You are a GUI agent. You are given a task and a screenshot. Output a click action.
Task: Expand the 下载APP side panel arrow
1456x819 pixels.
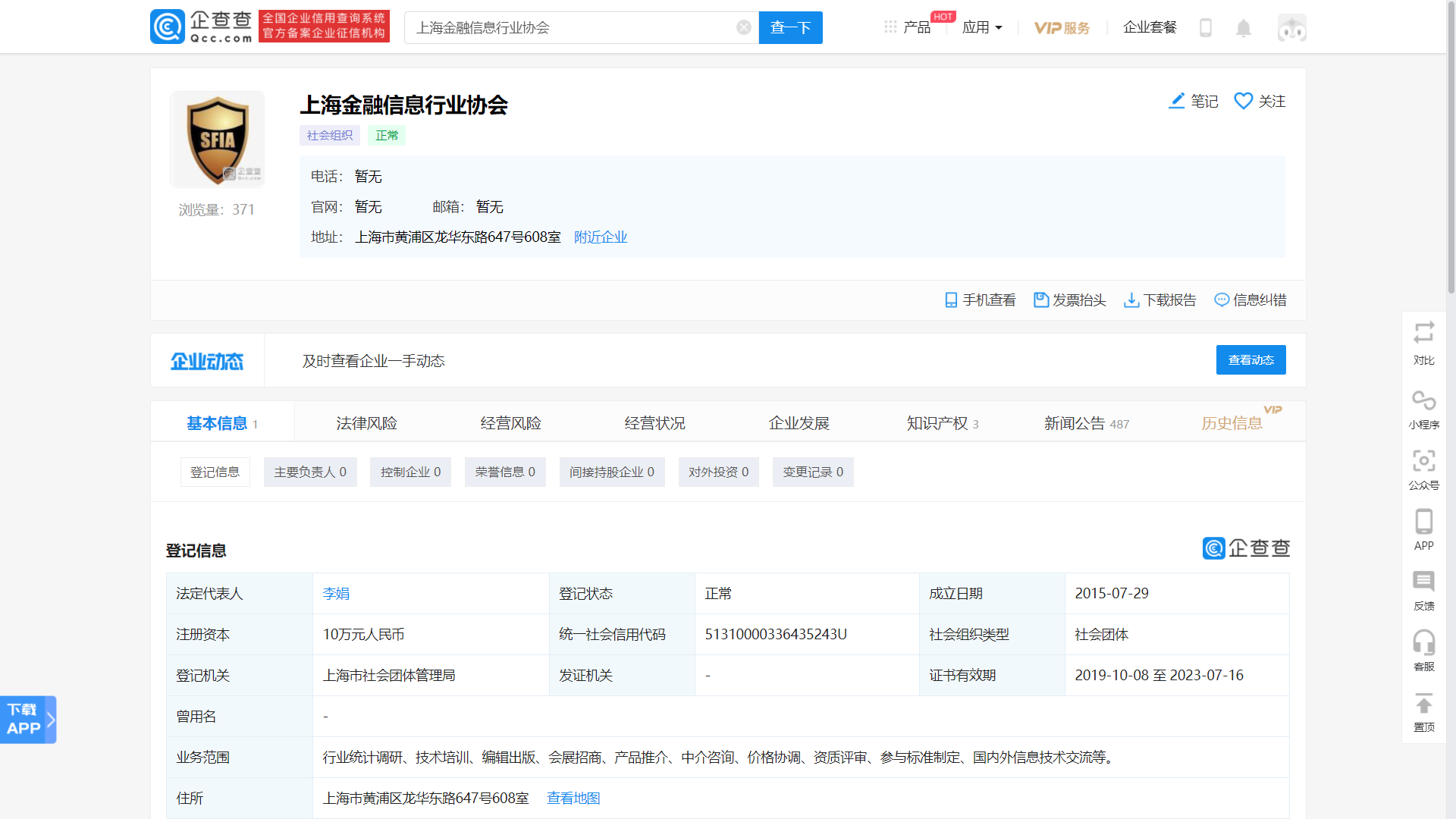pos(51,720)
